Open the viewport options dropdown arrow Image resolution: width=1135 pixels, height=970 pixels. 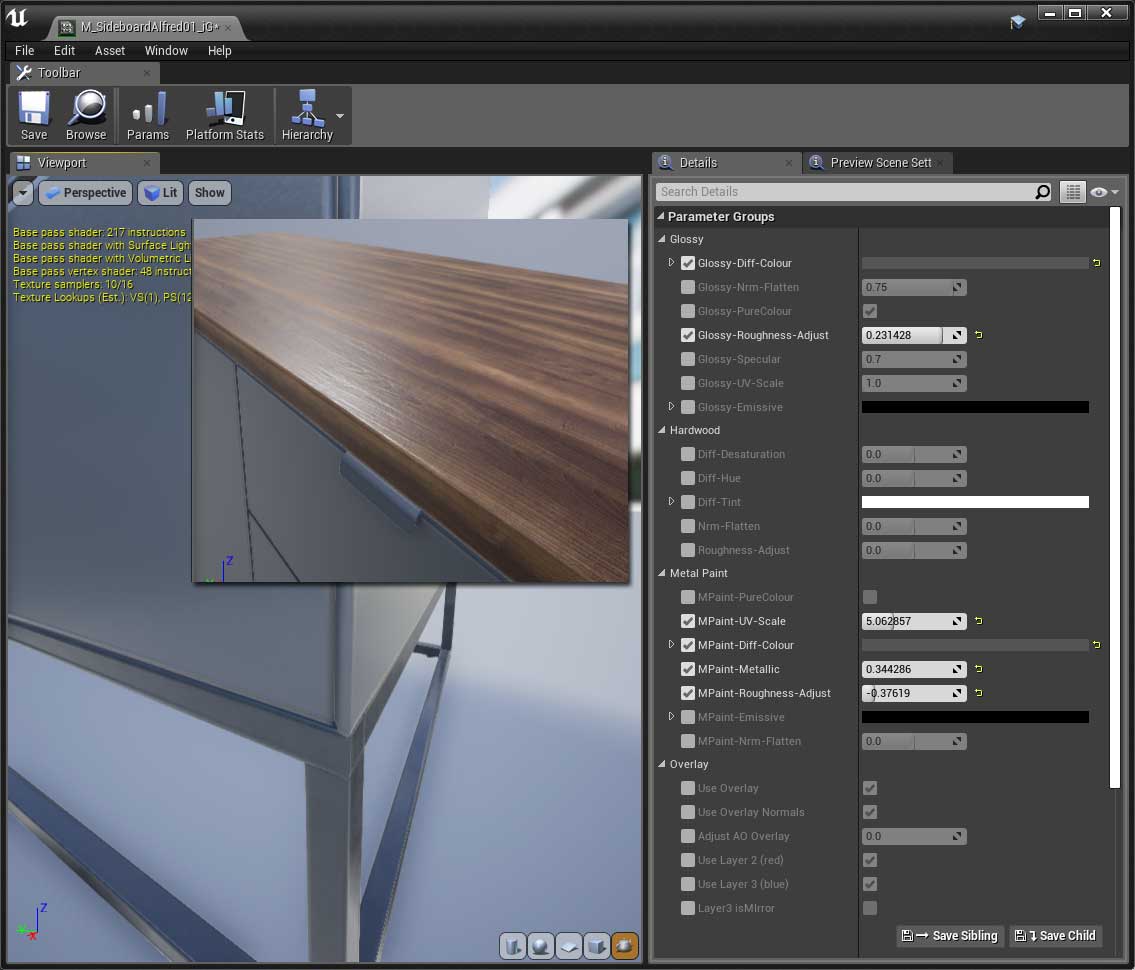(x=22, y=193)
